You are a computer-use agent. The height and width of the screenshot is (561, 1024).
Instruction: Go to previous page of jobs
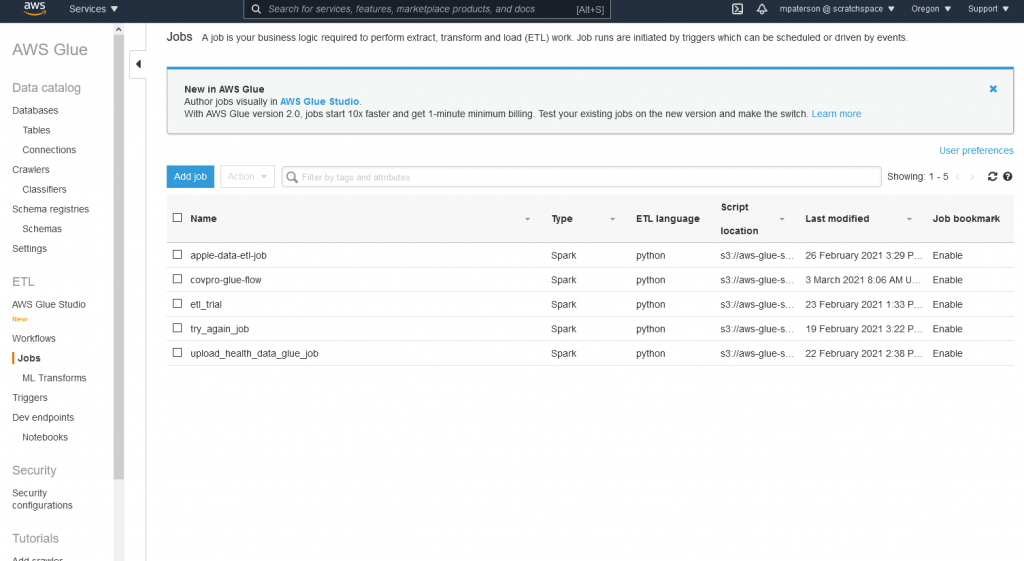[957, 177]
